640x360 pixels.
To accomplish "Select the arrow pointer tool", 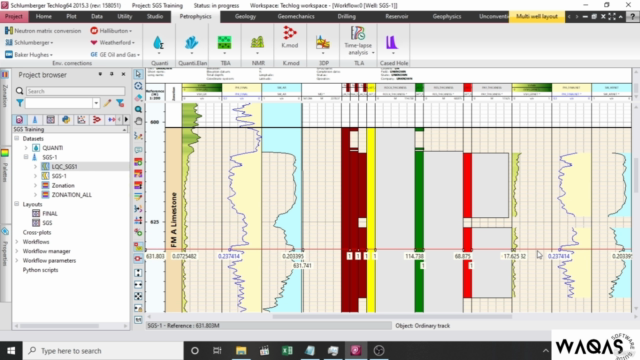I will point(138,74).
